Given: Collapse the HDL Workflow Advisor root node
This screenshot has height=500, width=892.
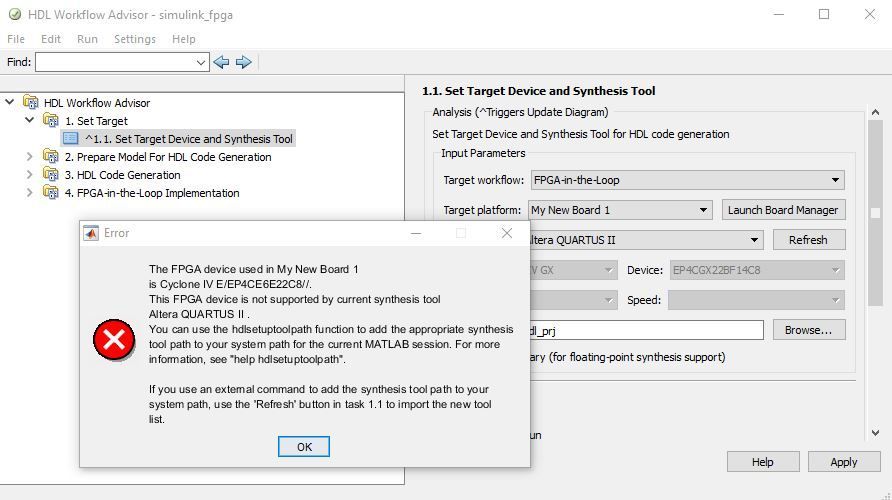Looking at the screenshot, I should point(10,103).
